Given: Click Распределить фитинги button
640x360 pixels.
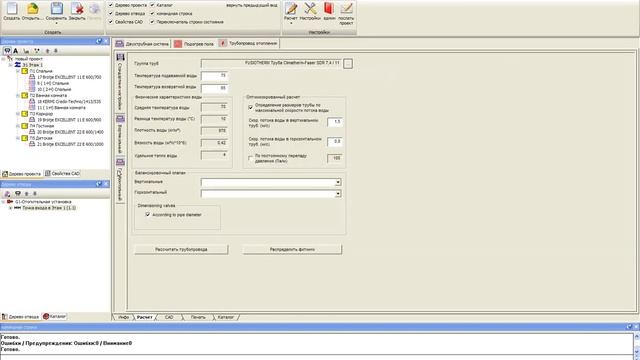Looking at the screenshot, I should [x=292, y=249].
